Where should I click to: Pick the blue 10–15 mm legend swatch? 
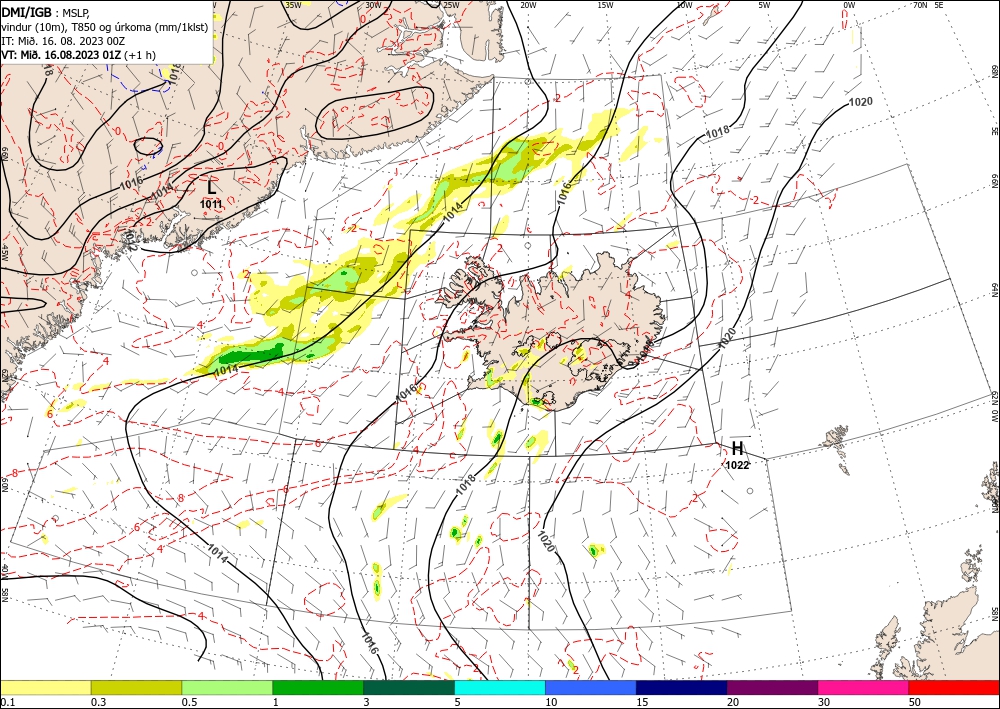click(591, 687)
